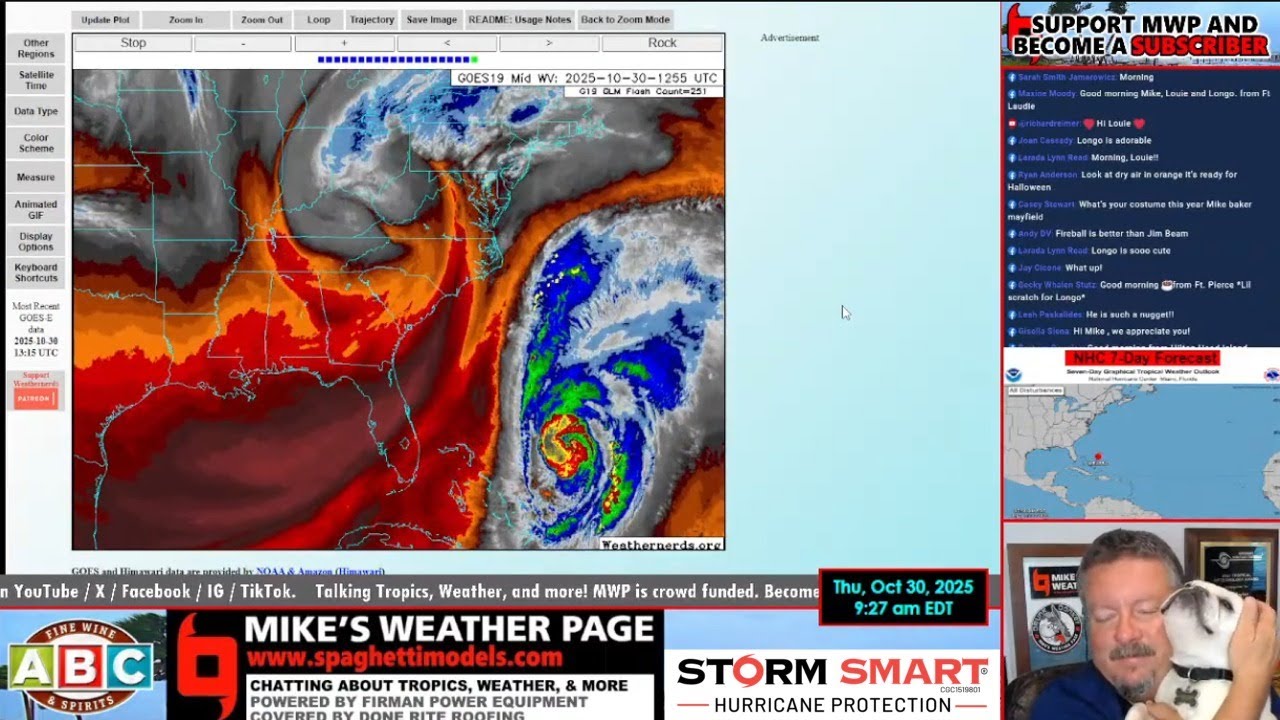This screenshot has width=1280, height=720.
Task: Click the 'Fireball is better than Jim Beam' message
Action: [1123, 234]
